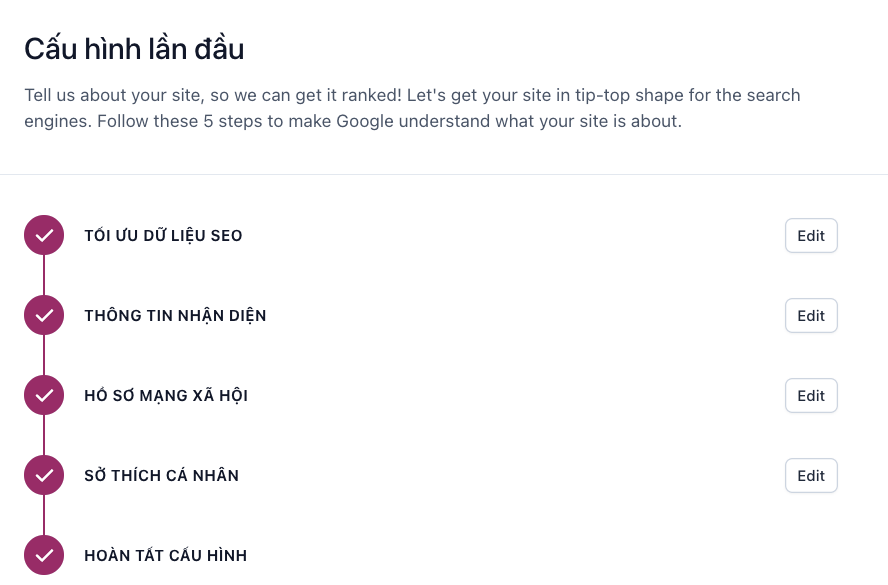Viewport: 888px width, 585px height.
Task: Click the vertical progress line between steps
Action: [x=43, y=275]
